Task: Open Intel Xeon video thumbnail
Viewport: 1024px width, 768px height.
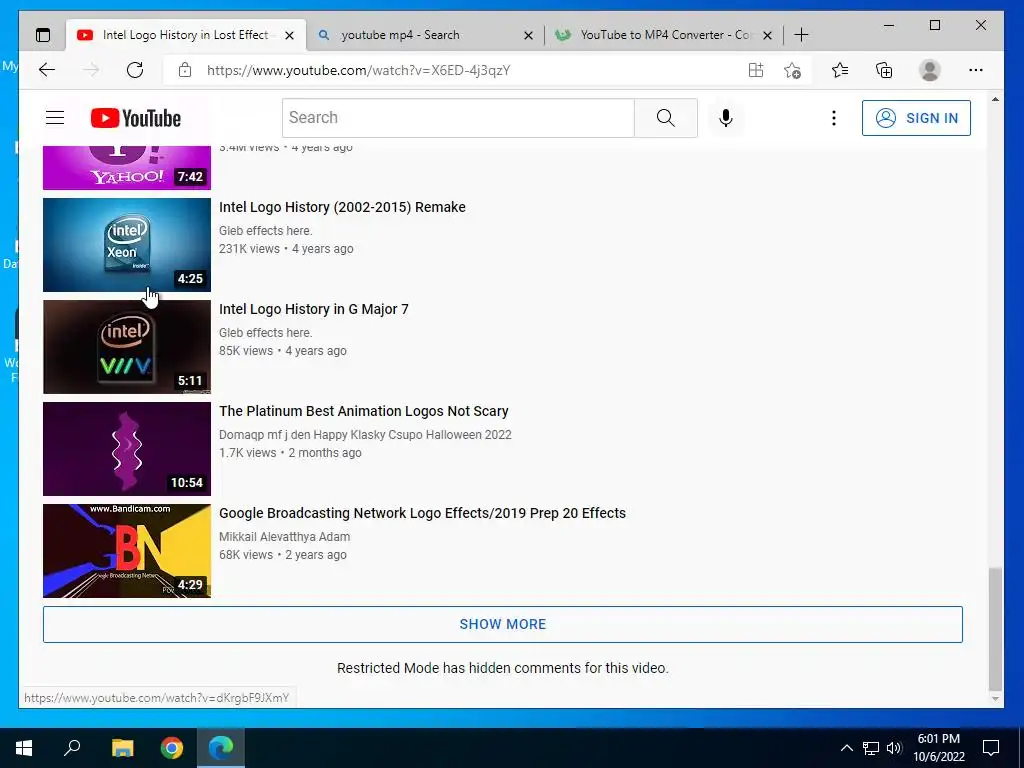Action: point(127,245)
